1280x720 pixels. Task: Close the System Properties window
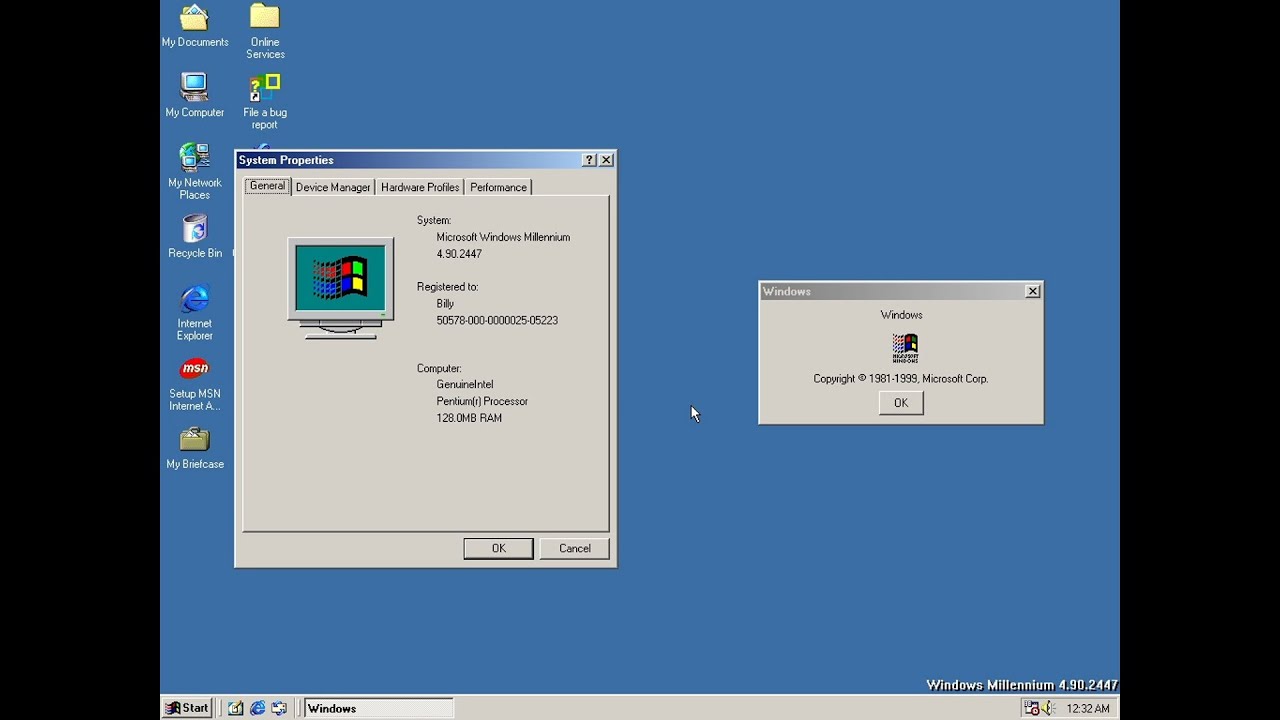606,160
